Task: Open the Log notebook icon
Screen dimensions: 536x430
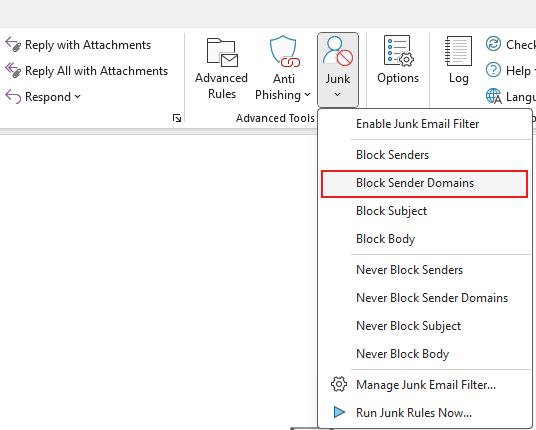Action: pyautogui.click(x=458, y=51)
